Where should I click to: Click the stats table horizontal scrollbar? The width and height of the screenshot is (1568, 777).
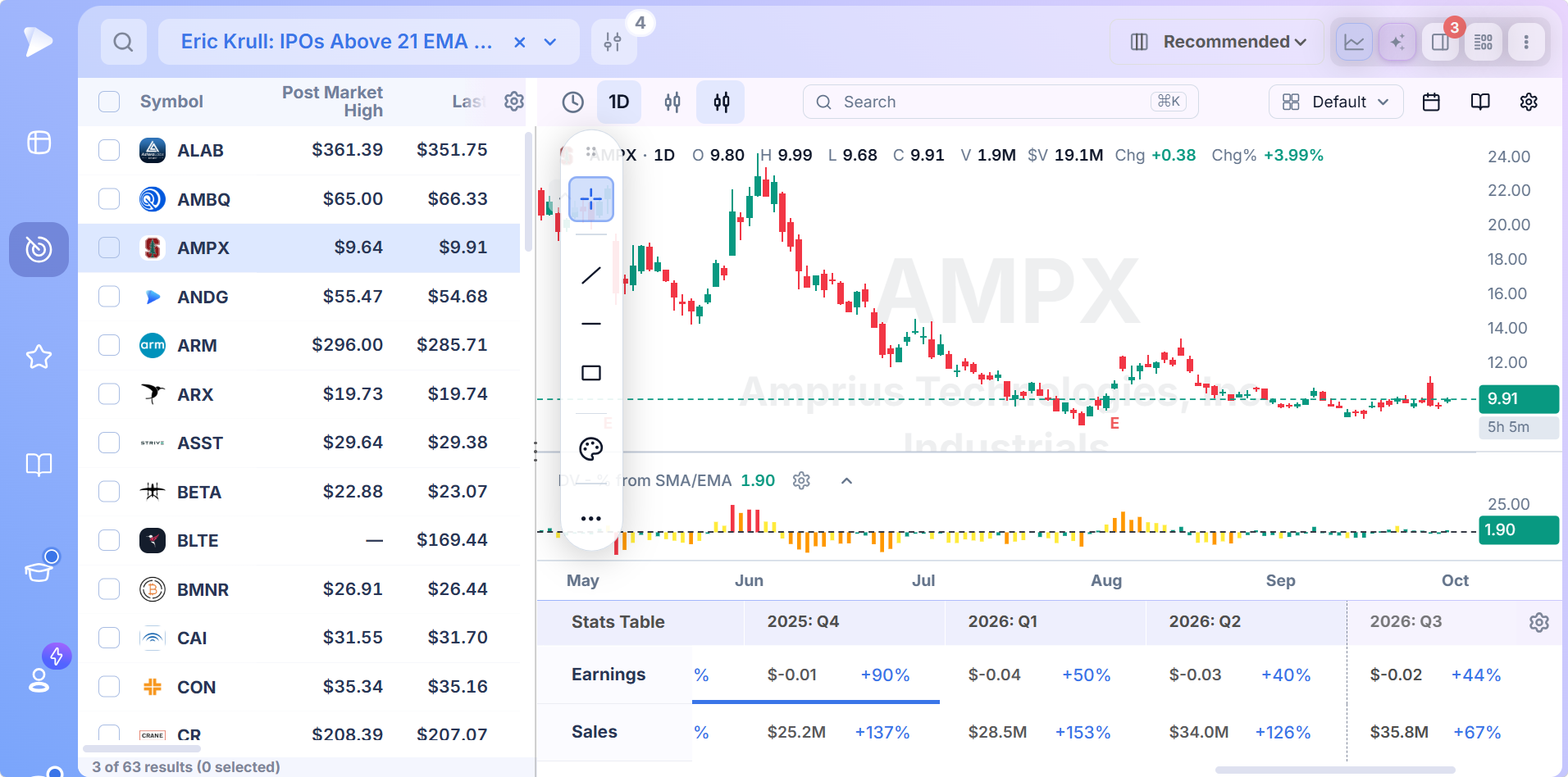[x=1335, y=770]
